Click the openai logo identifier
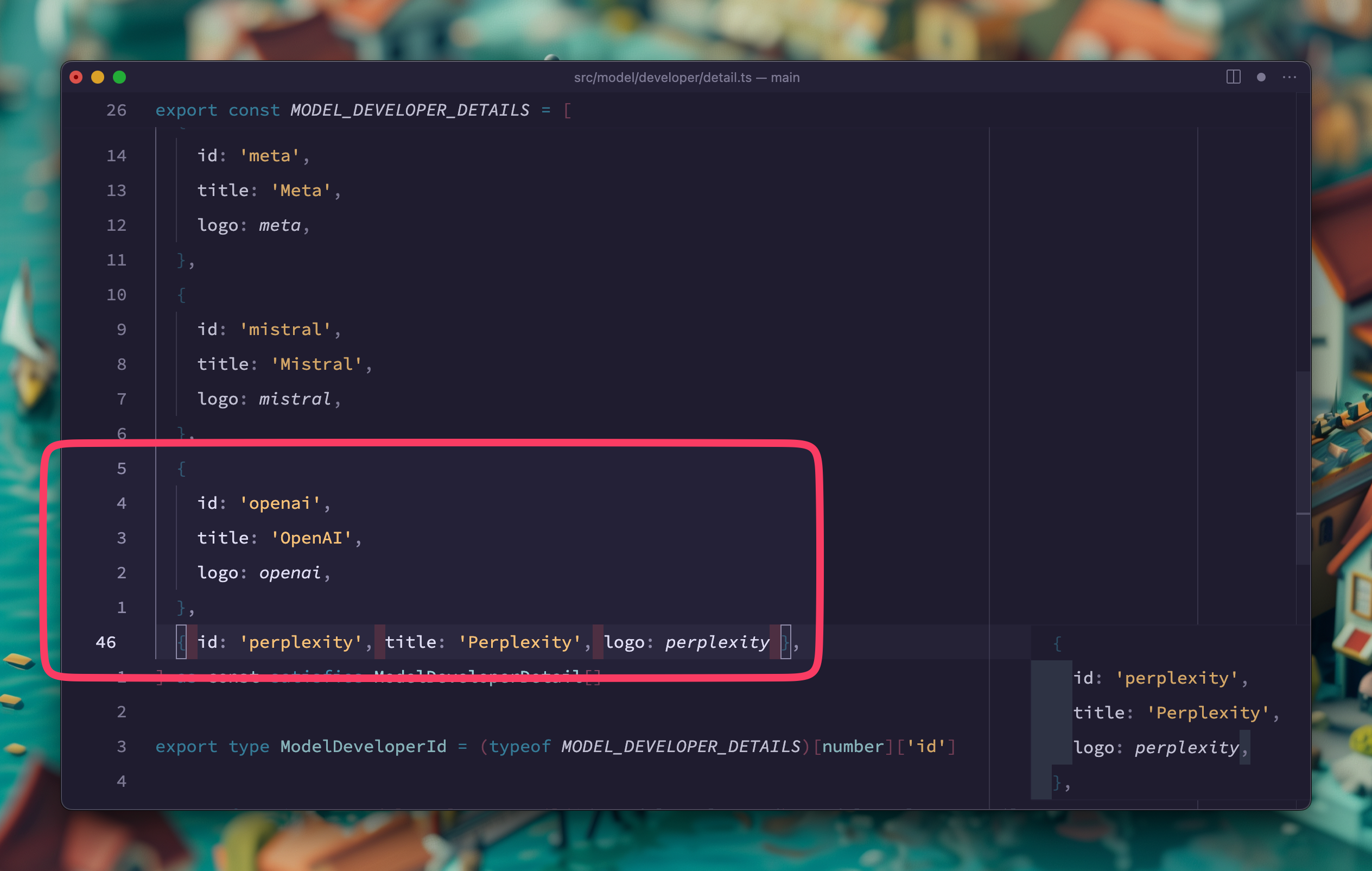 pyautogui.click(x=290, y=573)
